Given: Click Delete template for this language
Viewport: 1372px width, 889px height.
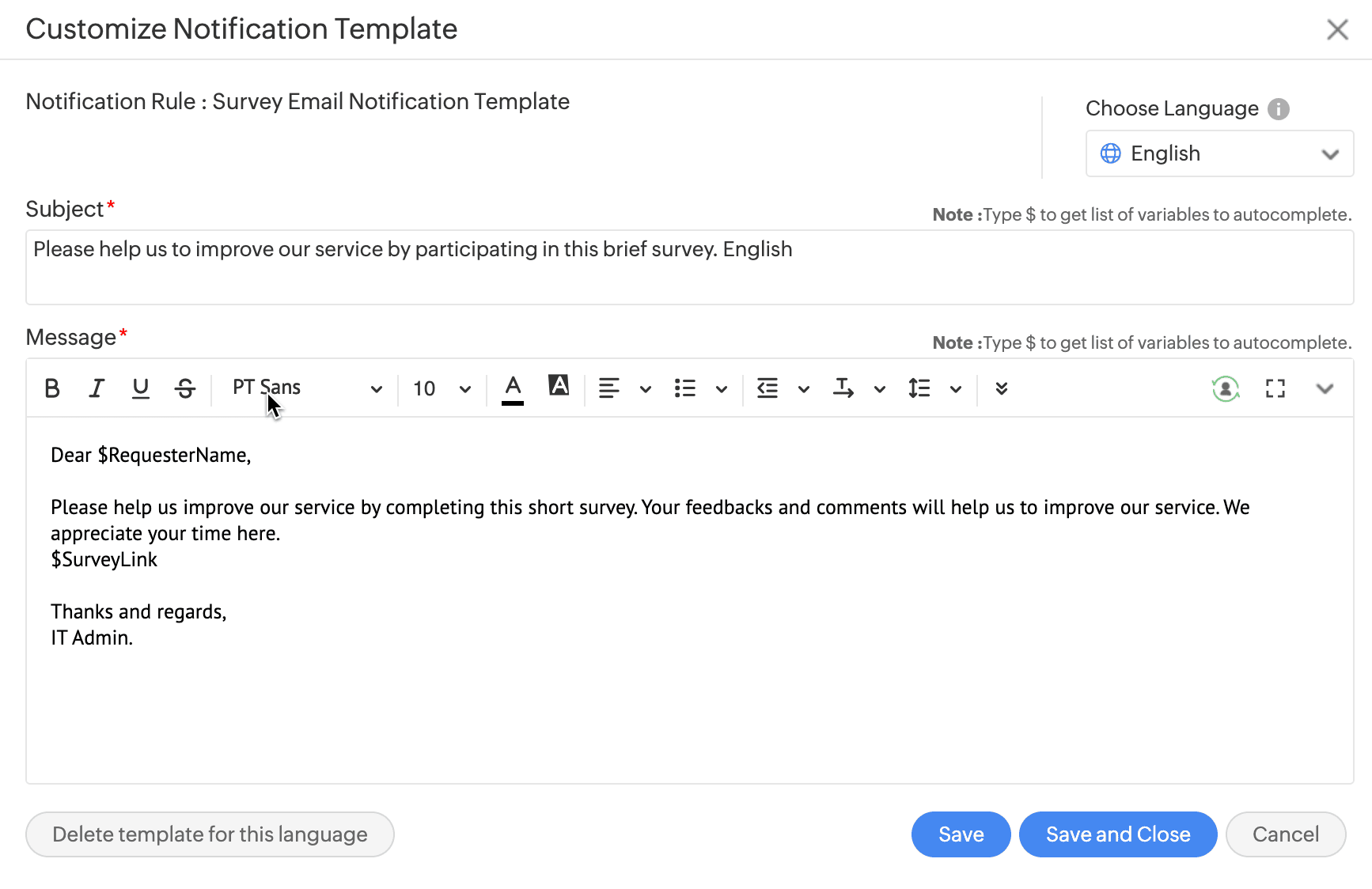Looking at the screenshot, I should pos(210,834).
